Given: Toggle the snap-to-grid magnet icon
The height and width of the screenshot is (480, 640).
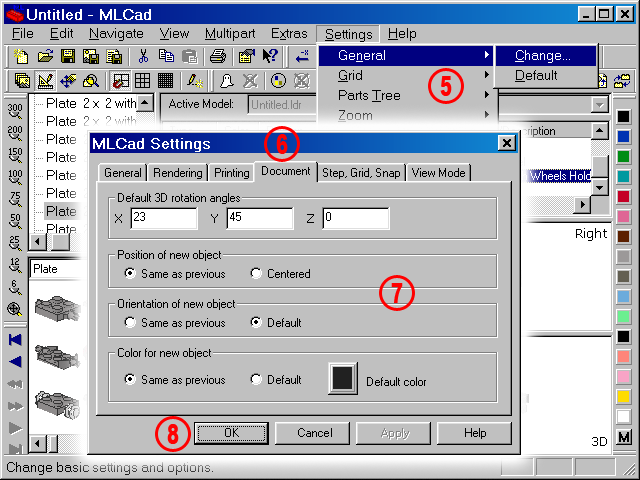Looking at the screenshot, I should tap(120, 81).
